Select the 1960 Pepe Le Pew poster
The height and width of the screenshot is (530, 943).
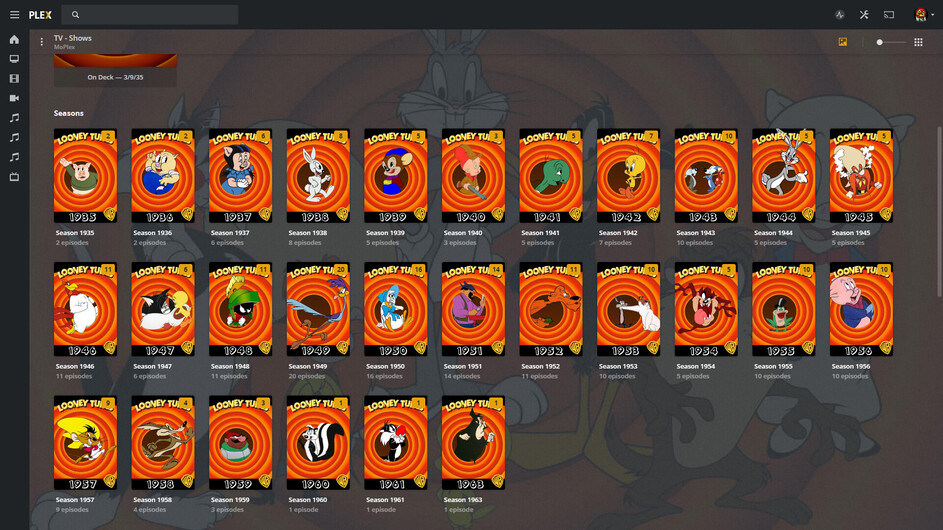click(x=318, y=443)
